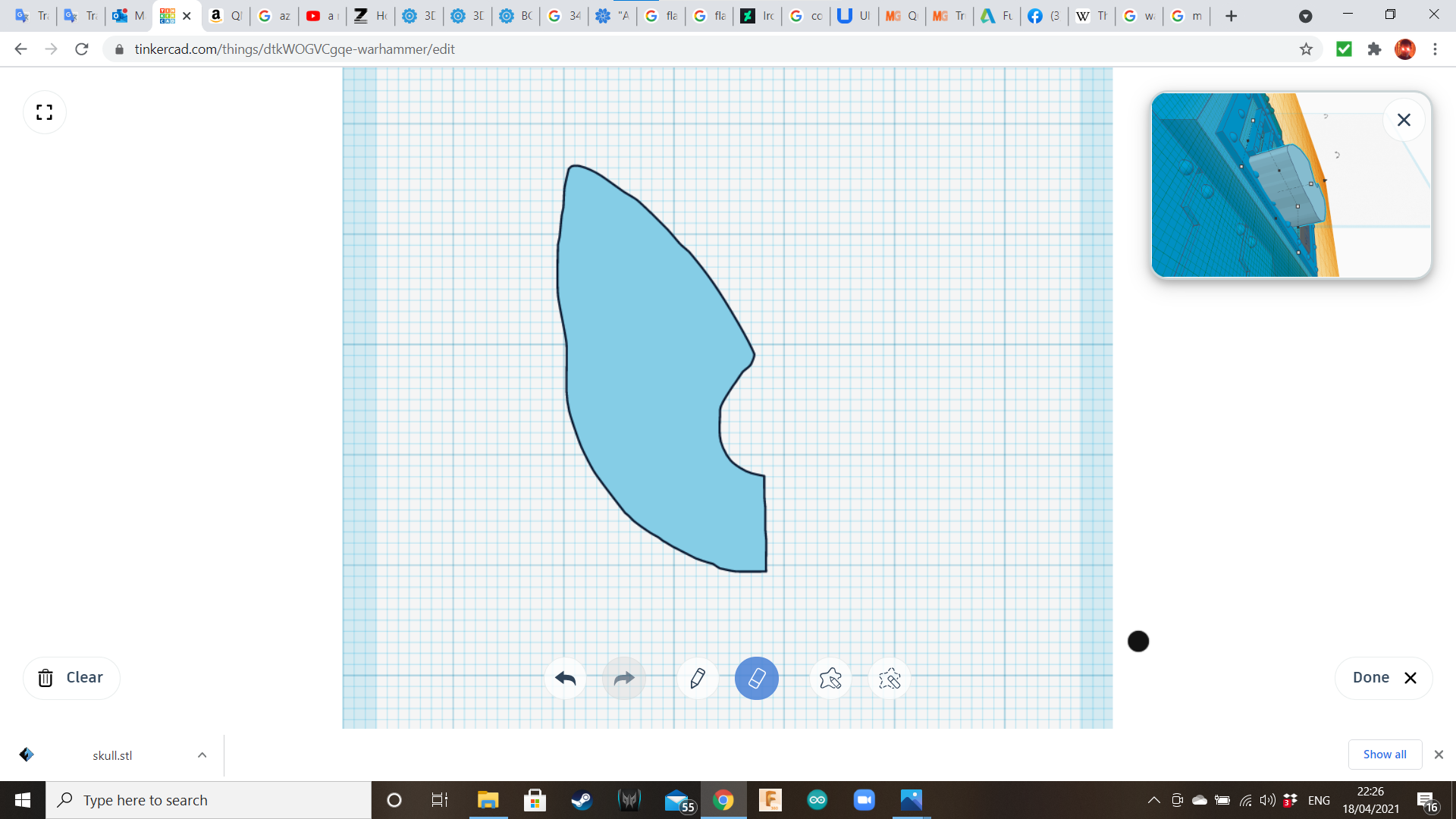
Task: Undo the last scribble stroke
Action: point(566,679)
